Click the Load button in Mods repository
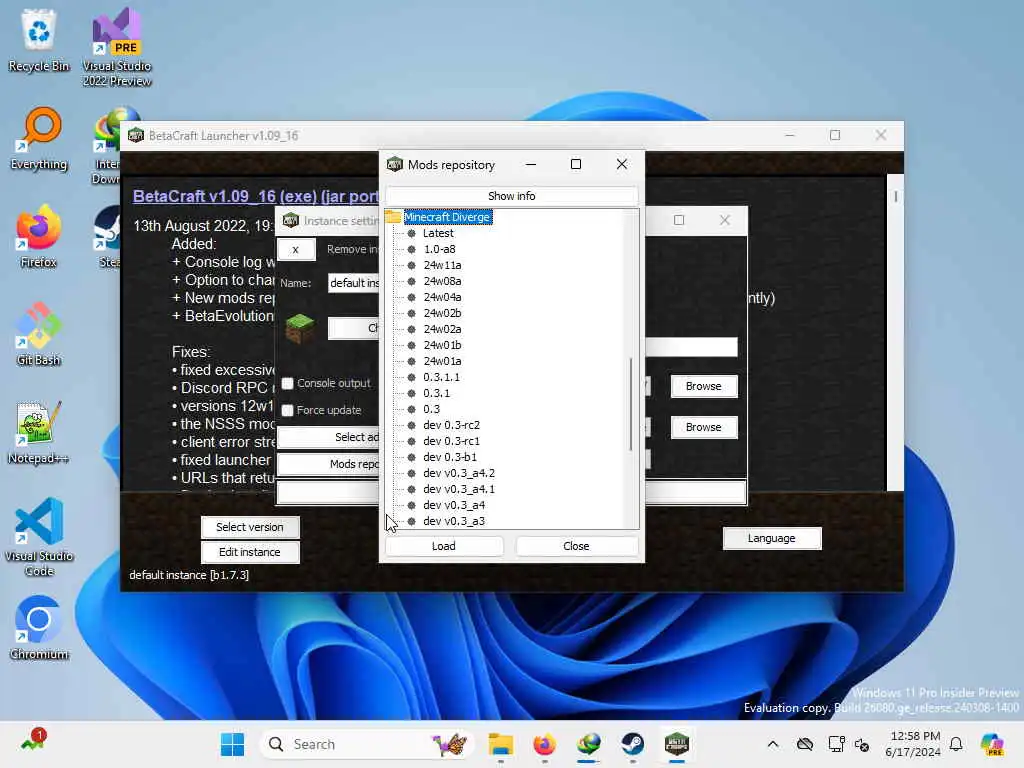 click(443, 546)
